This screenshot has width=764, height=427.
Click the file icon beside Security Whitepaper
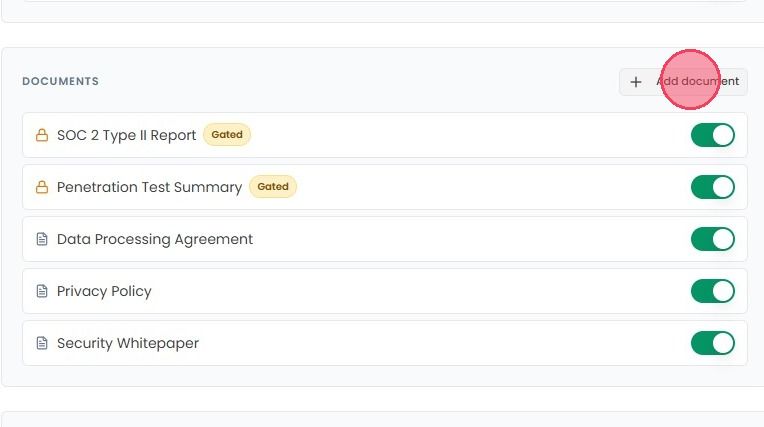[42, 343]
